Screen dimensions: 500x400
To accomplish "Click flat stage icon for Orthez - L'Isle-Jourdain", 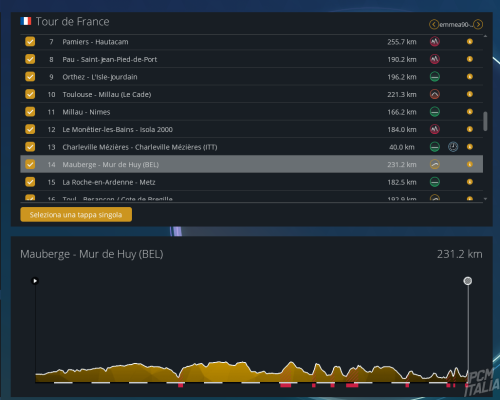I will (434, 77).
